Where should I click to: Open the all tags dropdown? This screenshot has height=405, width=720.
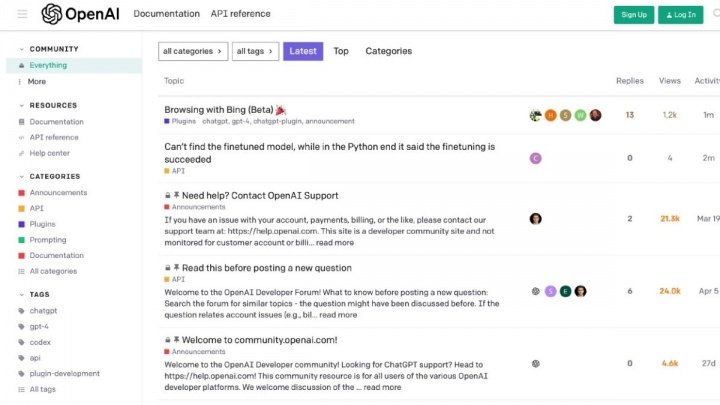(255, 51)
